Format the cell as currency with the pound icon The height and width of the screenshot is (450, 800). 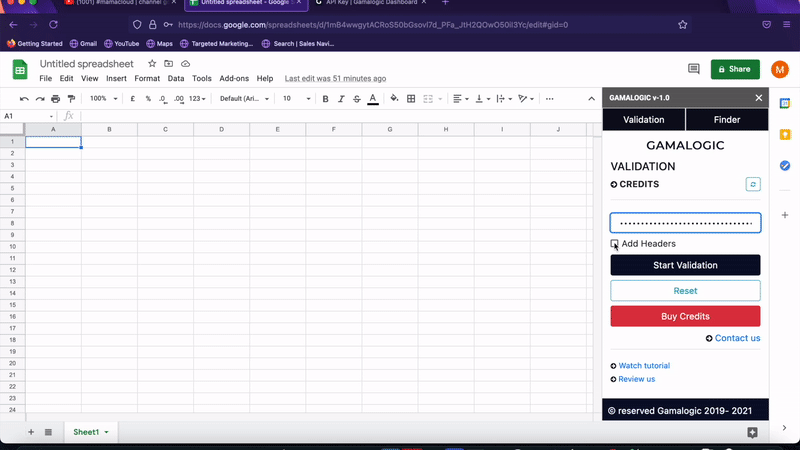(133, 99)
